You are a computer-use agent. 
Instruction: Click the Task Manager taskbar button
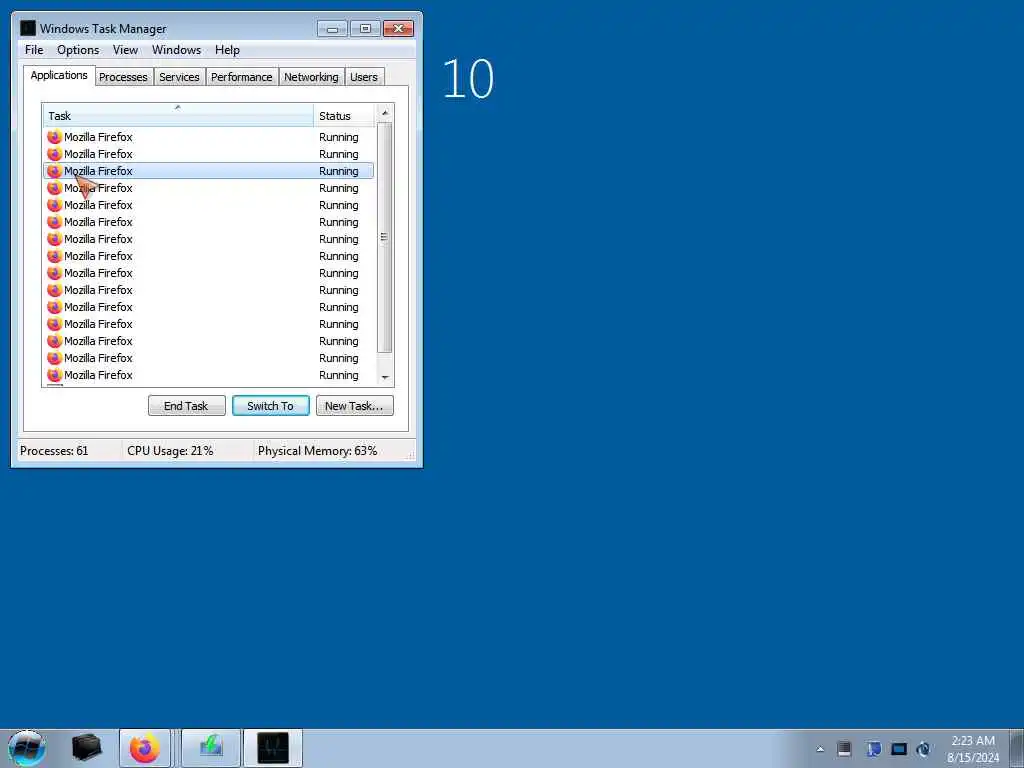point(273,748)
